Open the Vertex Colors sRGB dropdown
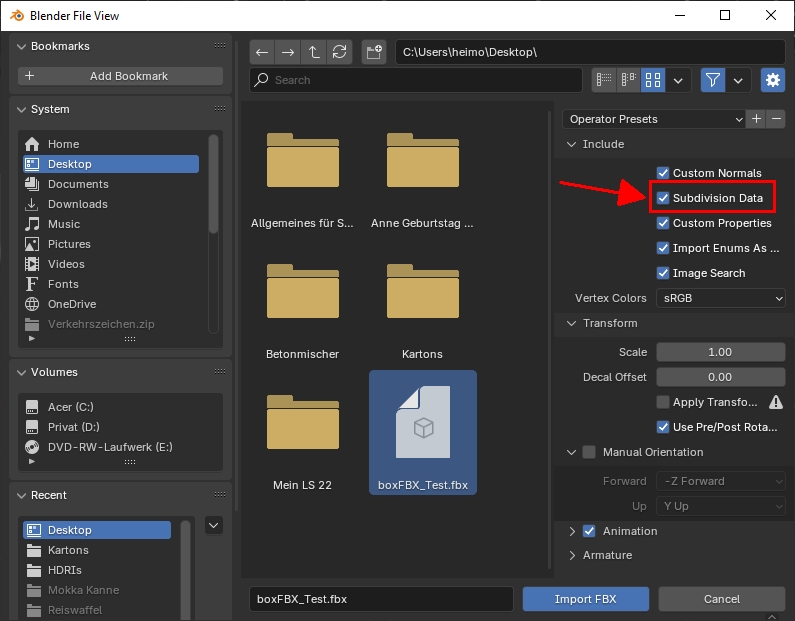 [x=720, y=298]
